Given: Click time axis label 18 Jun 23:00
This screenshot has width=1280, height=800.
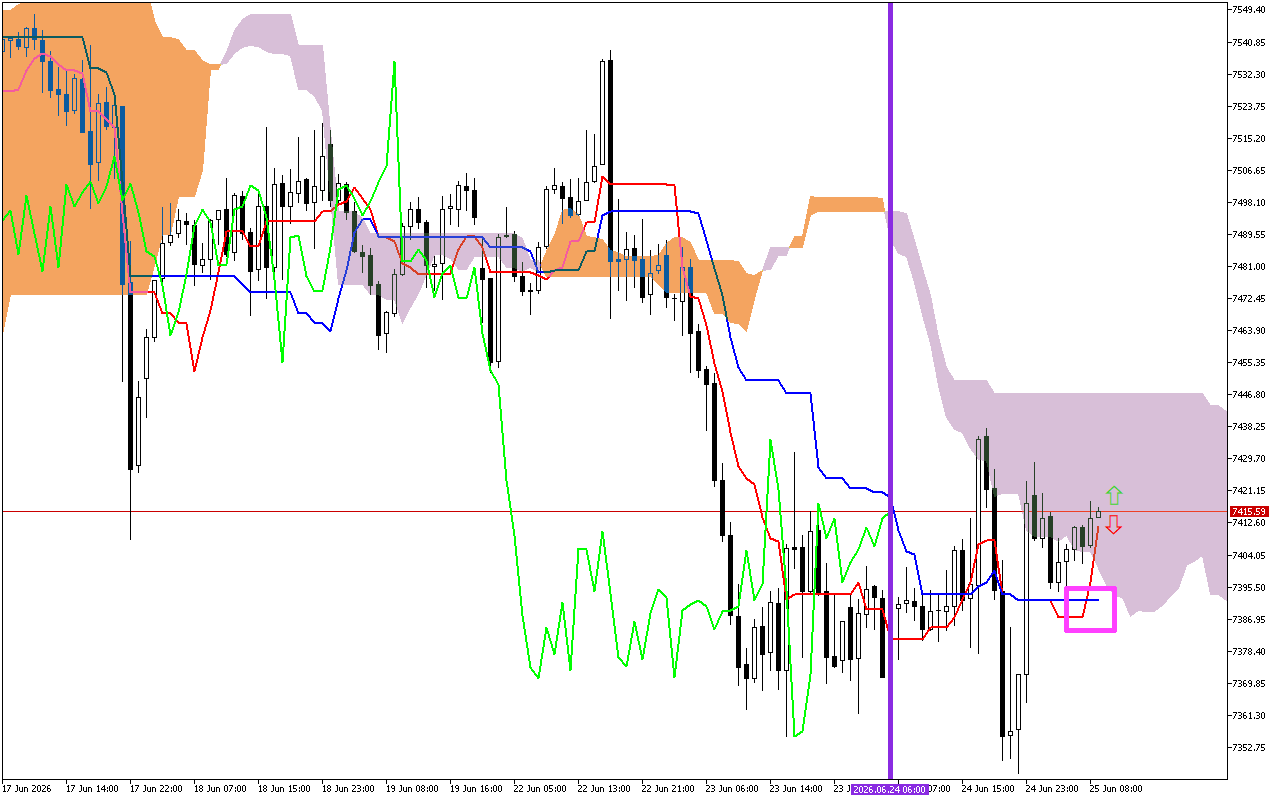Looking at the screenshot, I should point(349,789).
